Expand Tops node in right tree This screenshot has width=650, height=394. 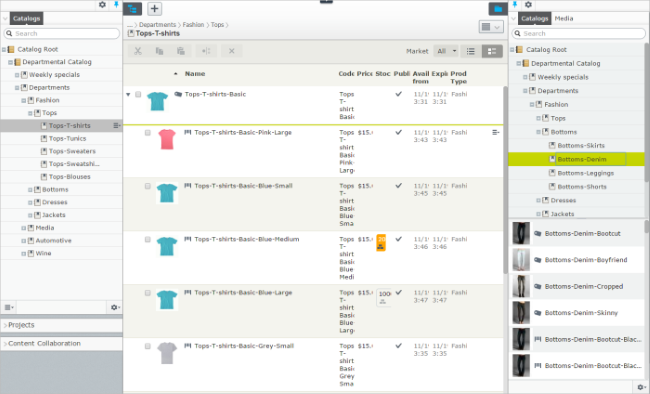coord(538,118)
